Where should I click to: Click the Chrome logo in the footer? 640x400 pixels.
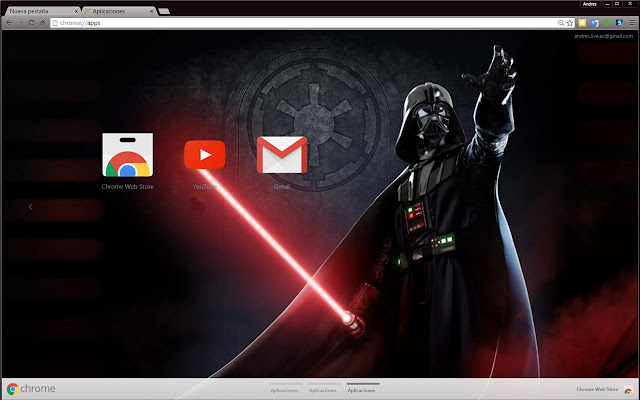(31, 389)
